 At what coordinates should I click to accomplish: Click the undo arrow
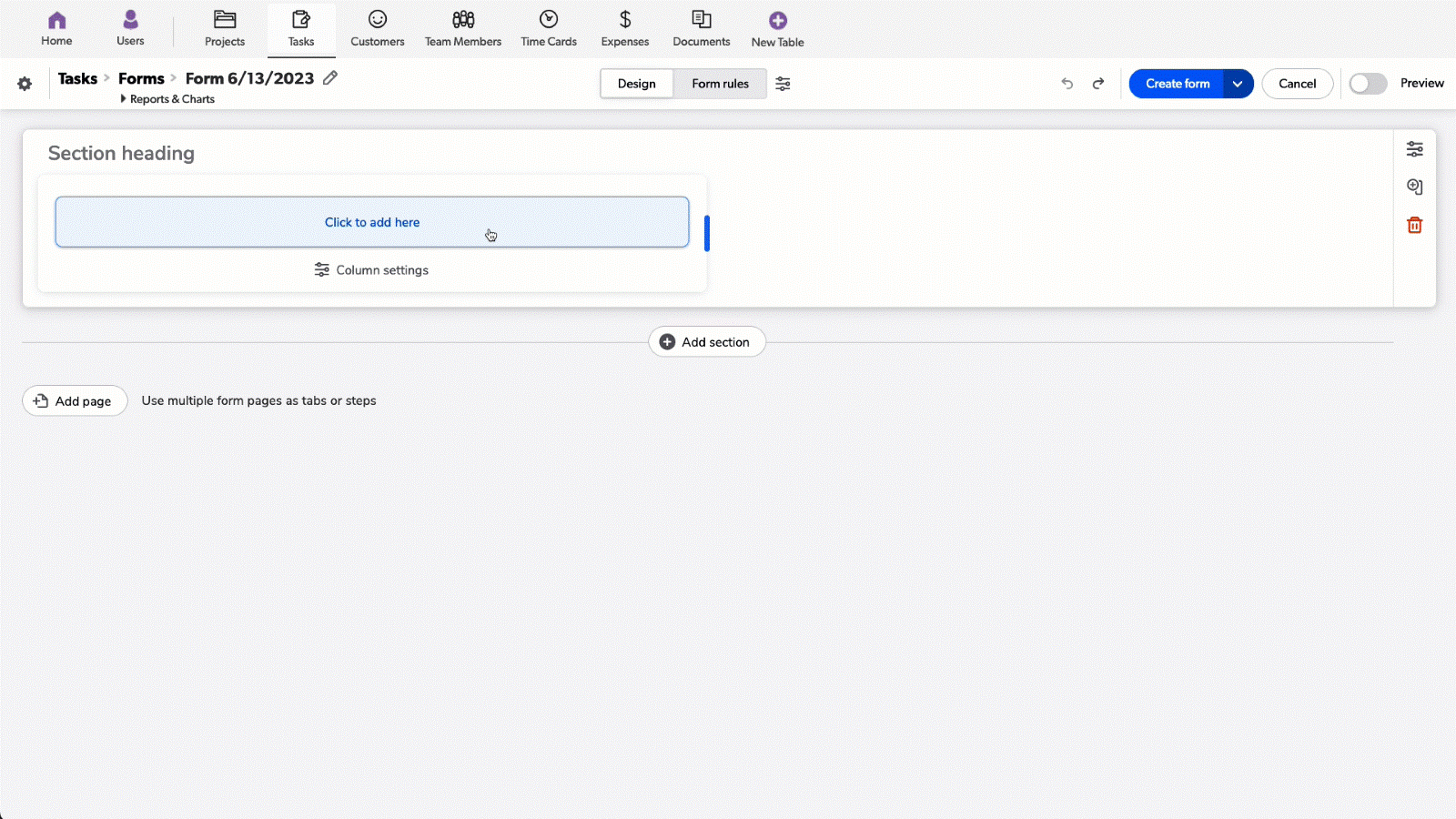(x=1067, y=84)
